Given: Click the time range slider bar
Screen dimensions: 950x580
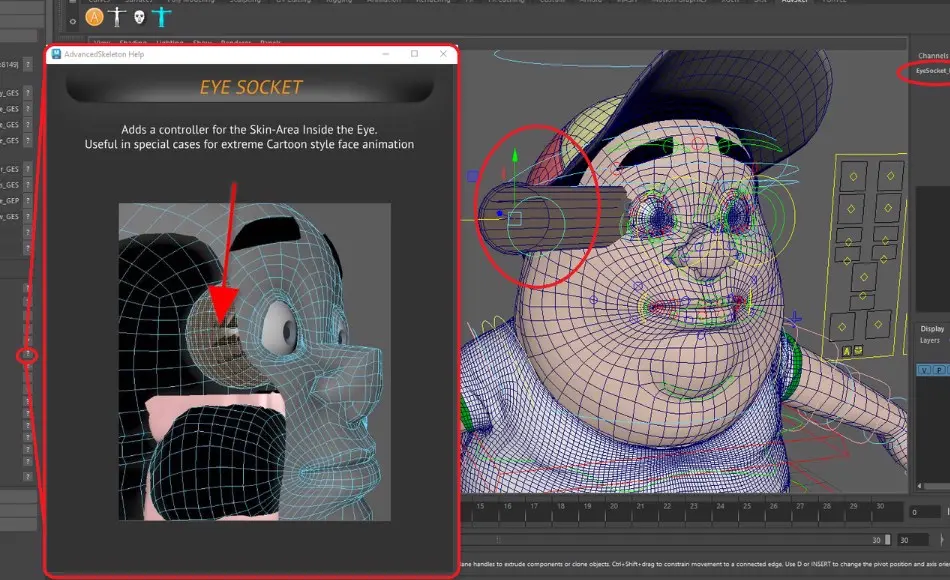Looking at the screenshot, I should (680, 539).
